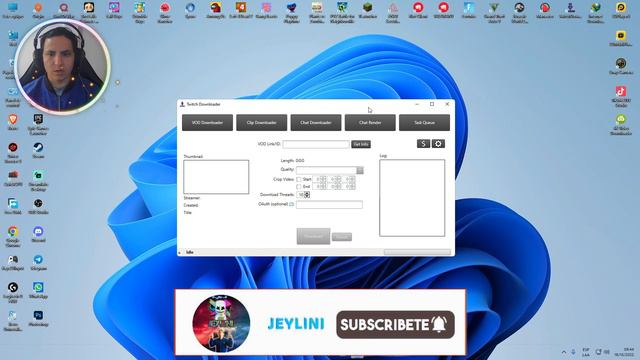Click the status bar progress bar
Viewport: 640px width, 360px height.
tap(417, 252)
